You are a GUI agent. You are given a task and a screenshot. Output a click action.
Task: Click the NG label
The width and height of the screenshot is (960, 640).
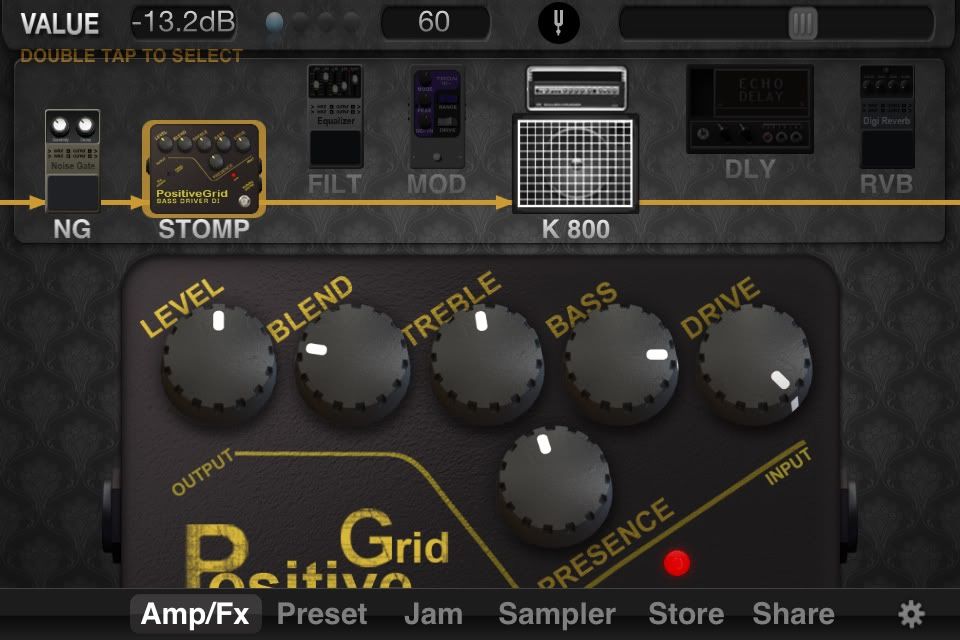pyautogui.click(x=72, y=229)
